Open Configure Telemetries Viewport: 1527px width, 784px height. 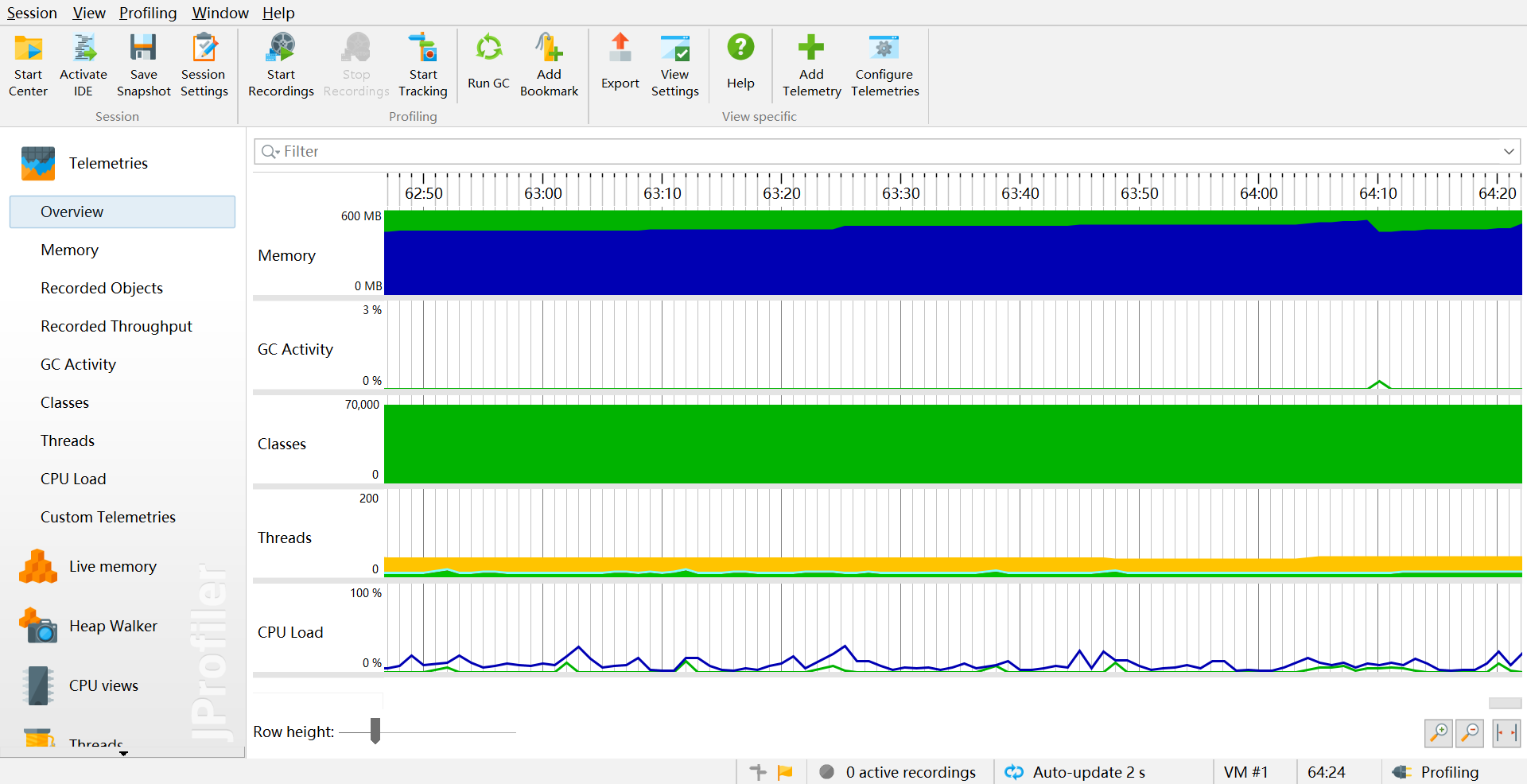click(x=884, y=65)
